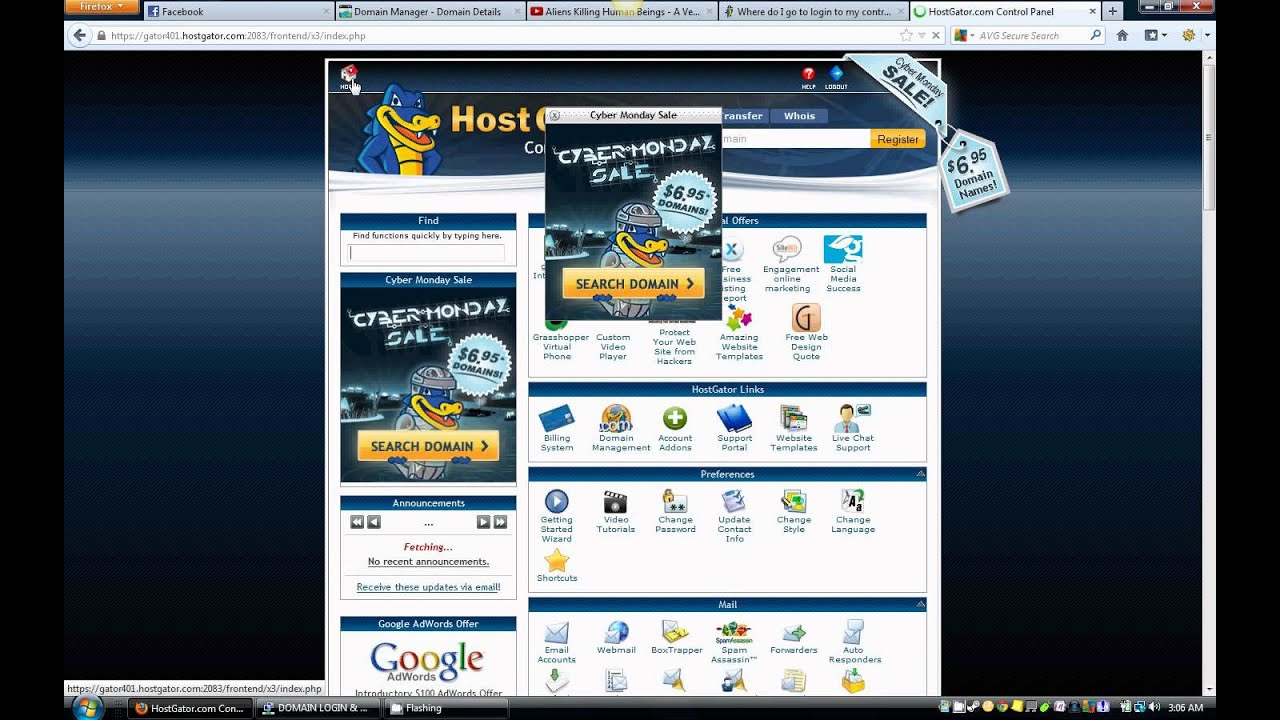Switch to Domain Manager browser tab
1280x720 pixels.
point(431,11)
